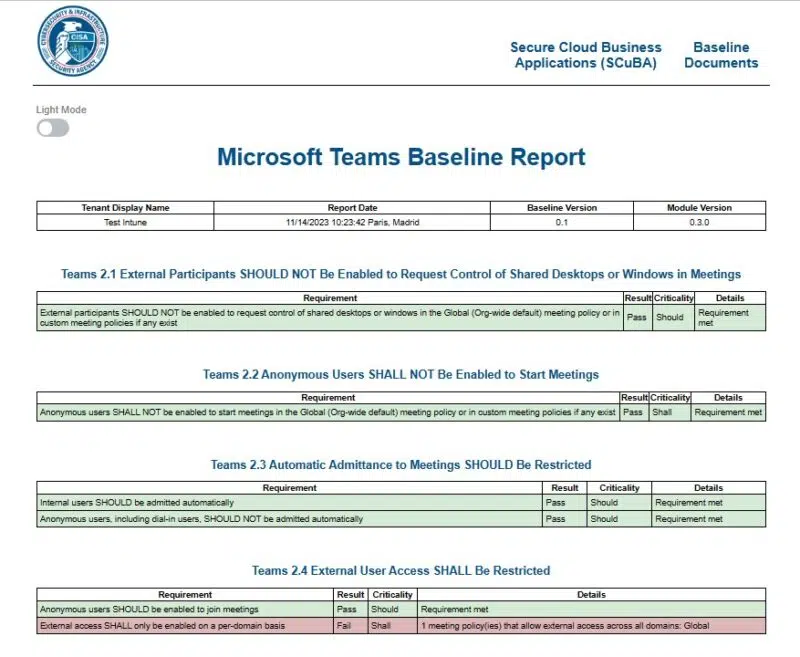Select the Teams 2.4 section heading
The height and width of the screenshot is (657, 800).
point(399,569)
